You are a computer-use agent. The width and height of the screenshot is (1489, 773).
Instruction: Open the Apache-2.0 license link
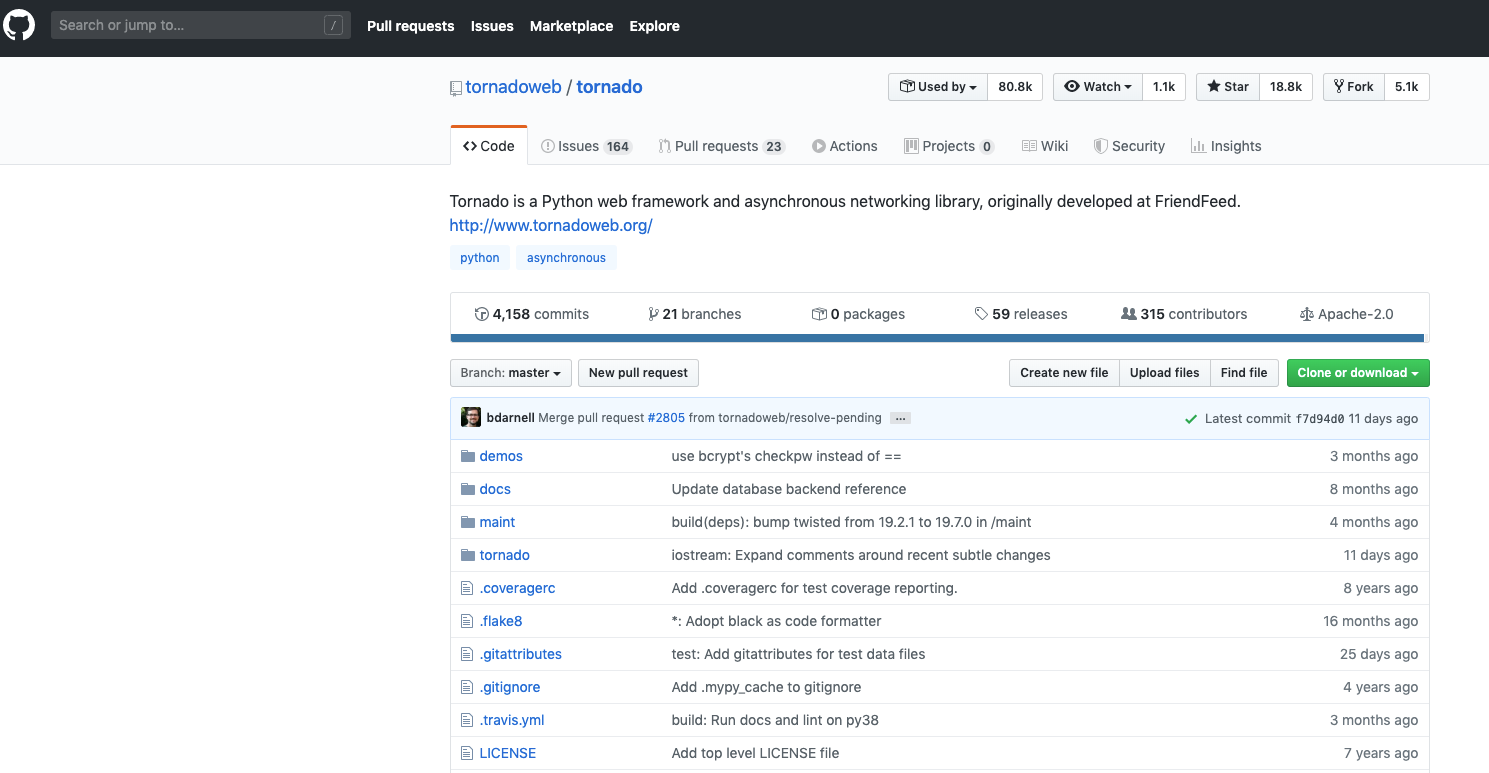1346,314
